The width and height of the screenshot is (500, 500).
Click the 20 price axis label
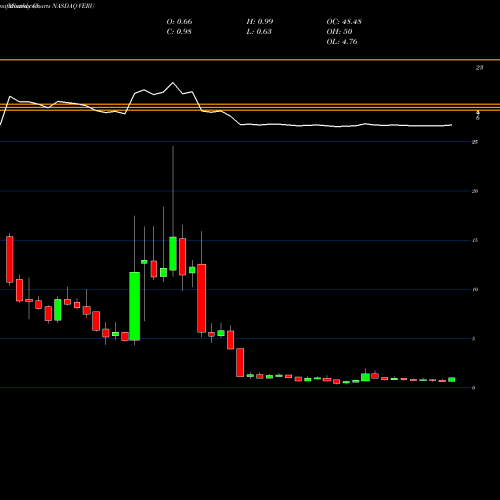click(x=475, y=191)
